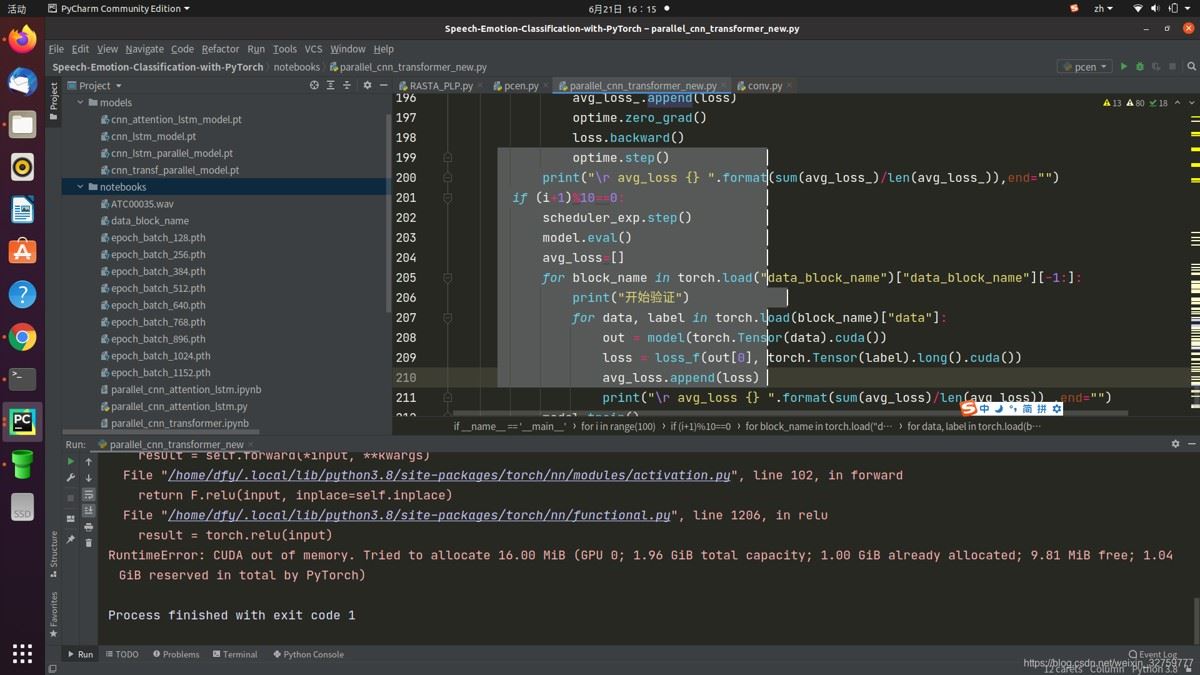1200x675 pixels.
Task: Open the pcen run configuration dropdown
Action: [x=1085, y=67]
